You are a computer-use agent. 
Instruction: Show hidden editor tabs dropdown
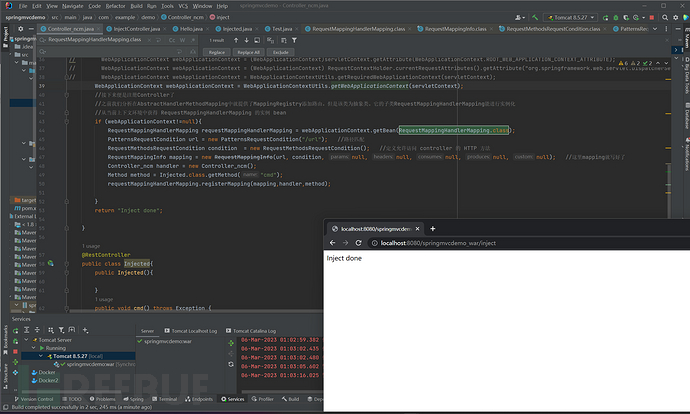click(x=655, y=29)
